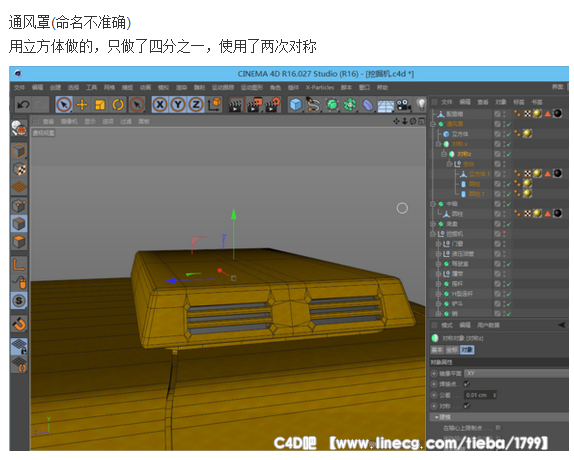574x460 pixels.
Task: Select the Edges mode cube icon
Action: click(19, 224)
